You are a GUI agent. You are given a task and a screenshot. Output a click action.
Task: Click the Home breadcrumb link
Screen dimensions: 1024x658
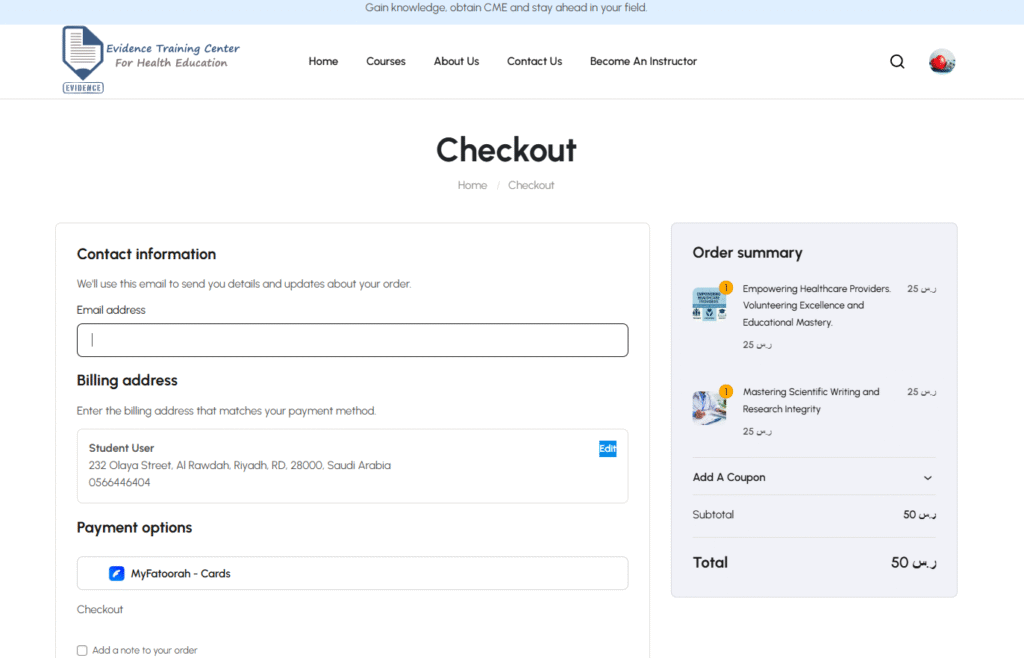(x=472, y=185)
